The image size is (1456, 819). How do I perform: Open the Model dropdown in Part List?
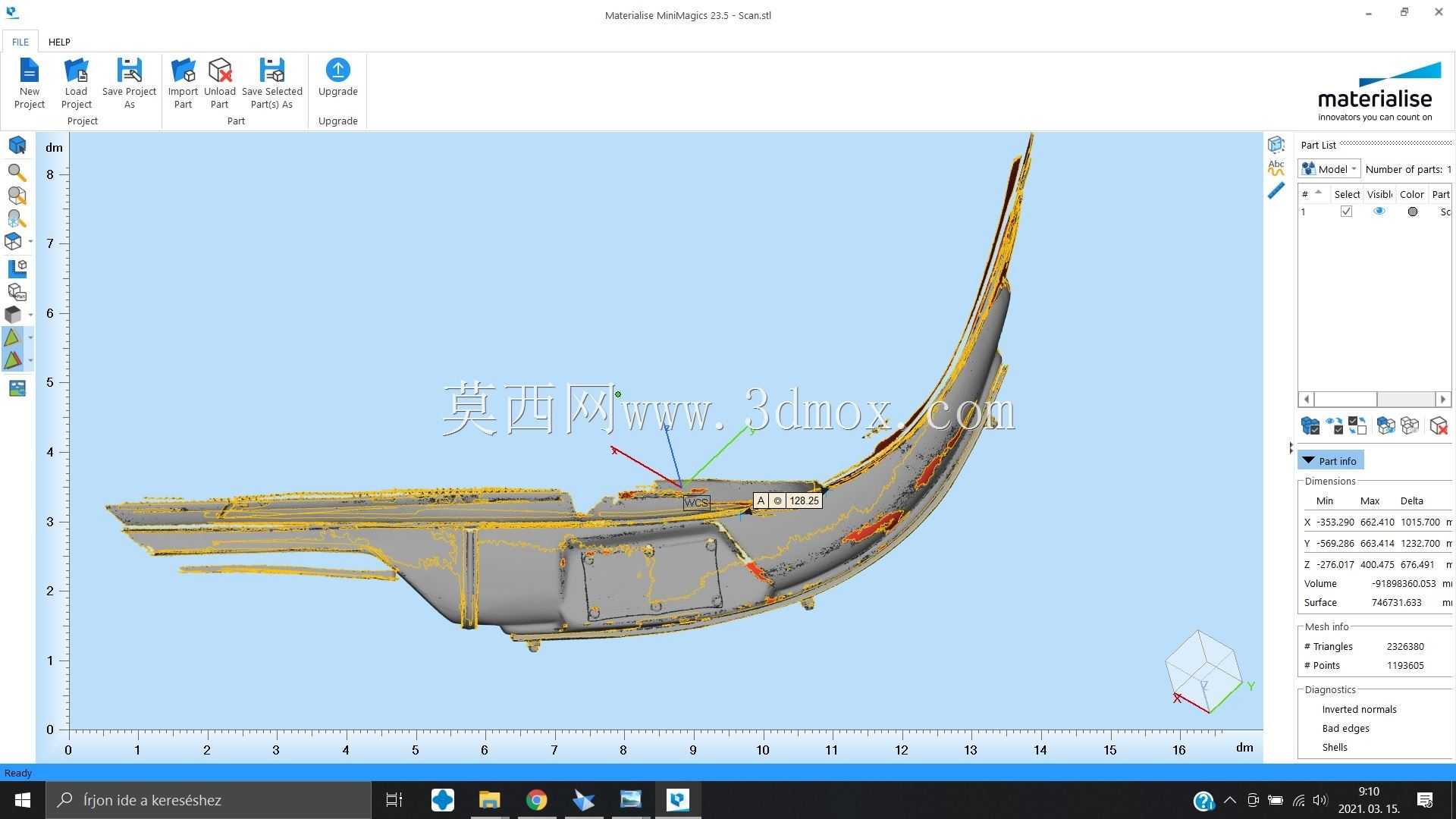(1330, 169)
